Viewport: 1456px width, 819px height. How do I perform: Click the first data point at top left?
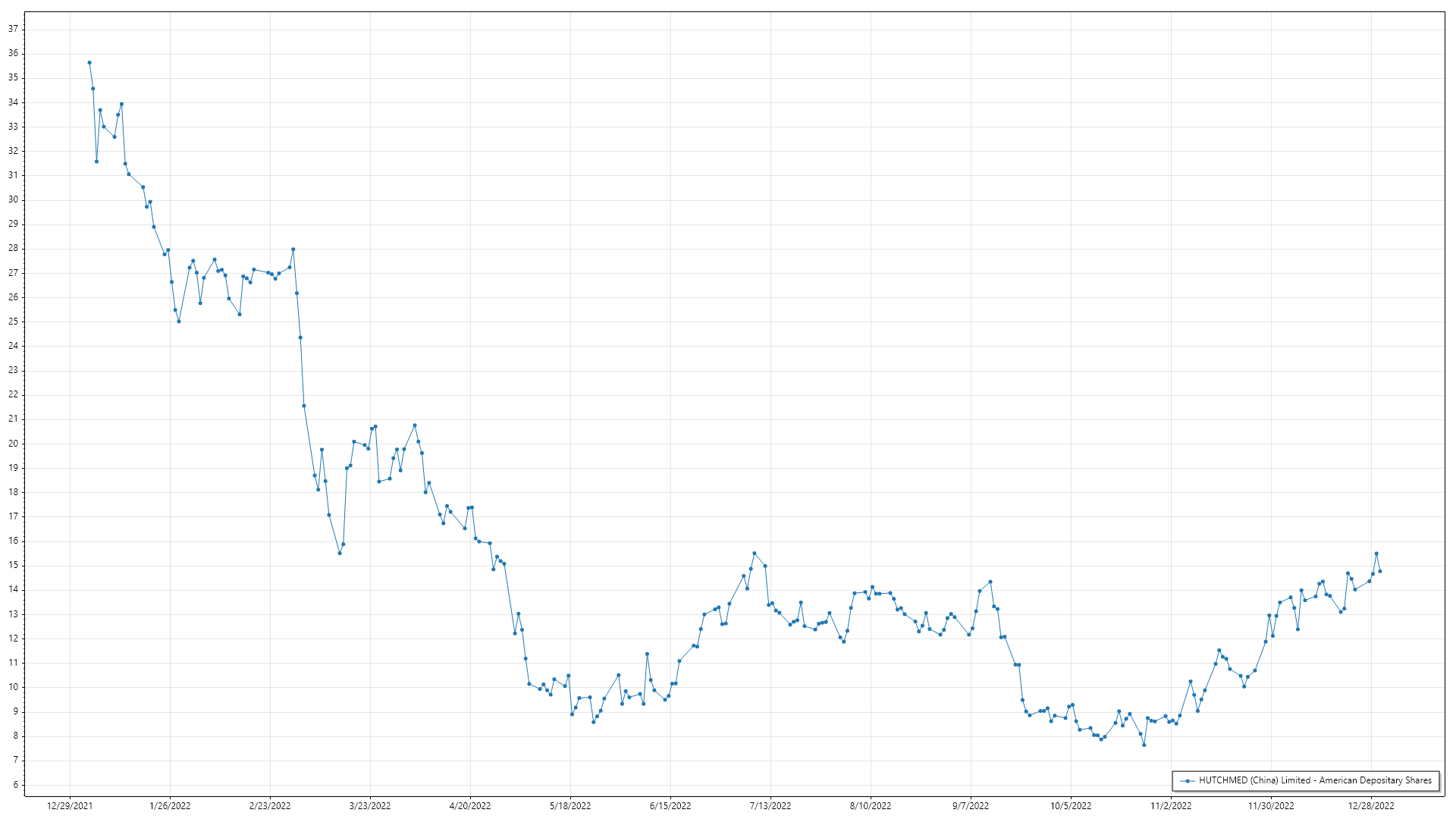tap(89, 63)
